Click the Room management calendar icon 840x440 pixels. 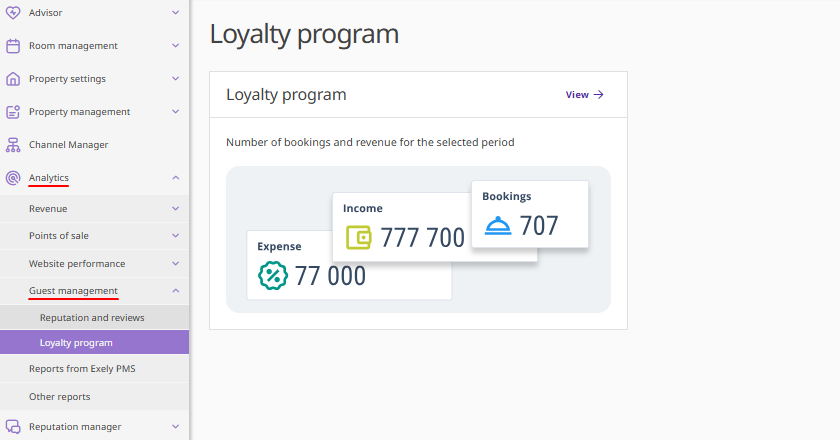click(x=13, y=45)
